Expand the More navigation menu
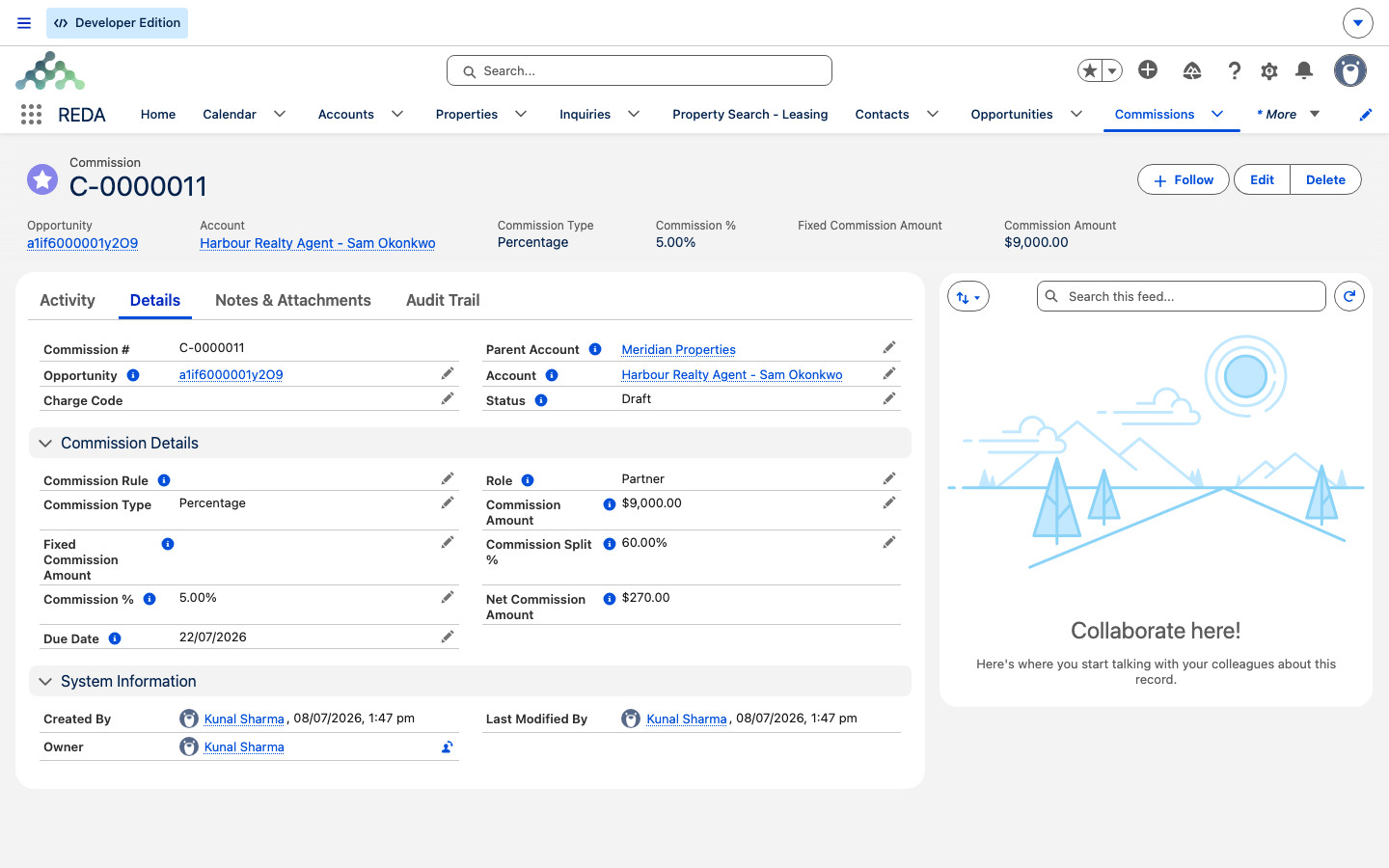Viewport: 1389px width, 868px height. tap(1289, 114)
